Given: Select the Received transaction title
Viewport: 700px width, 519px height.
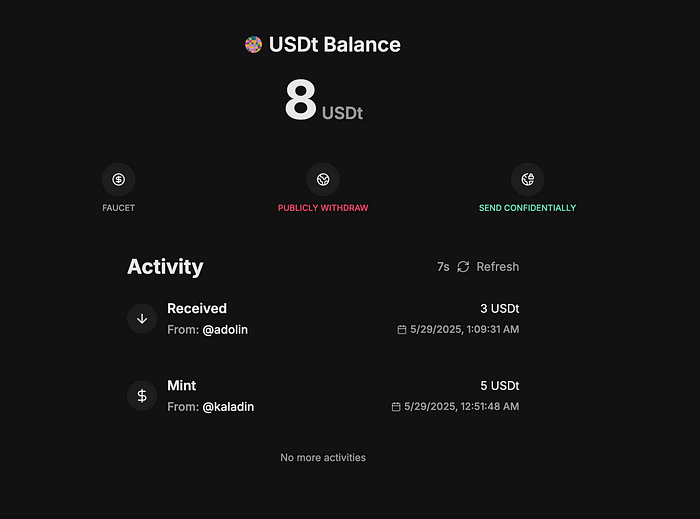Looking at the screenshot, I should (197, 308).
